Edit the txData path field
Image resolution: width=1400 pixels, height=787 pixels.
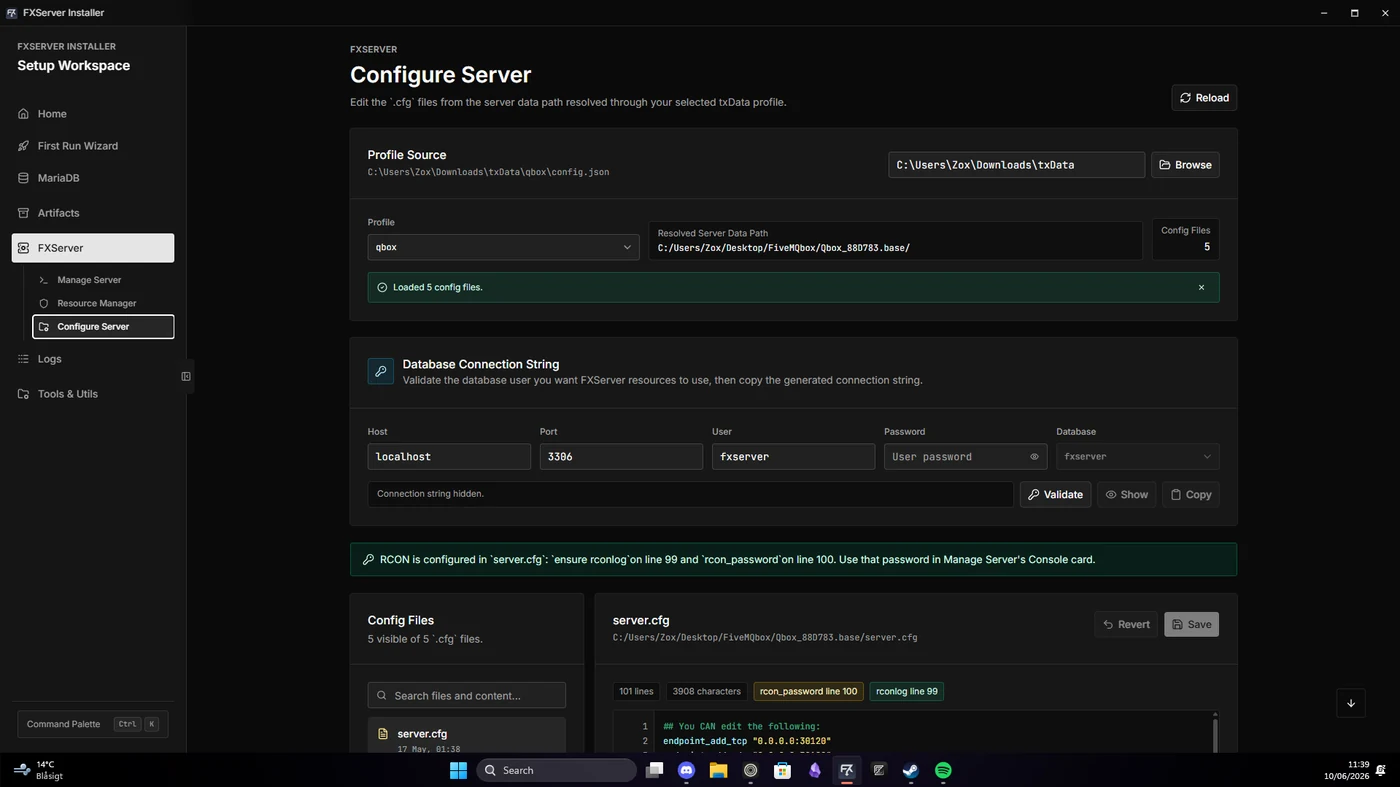pos(1016,165)
